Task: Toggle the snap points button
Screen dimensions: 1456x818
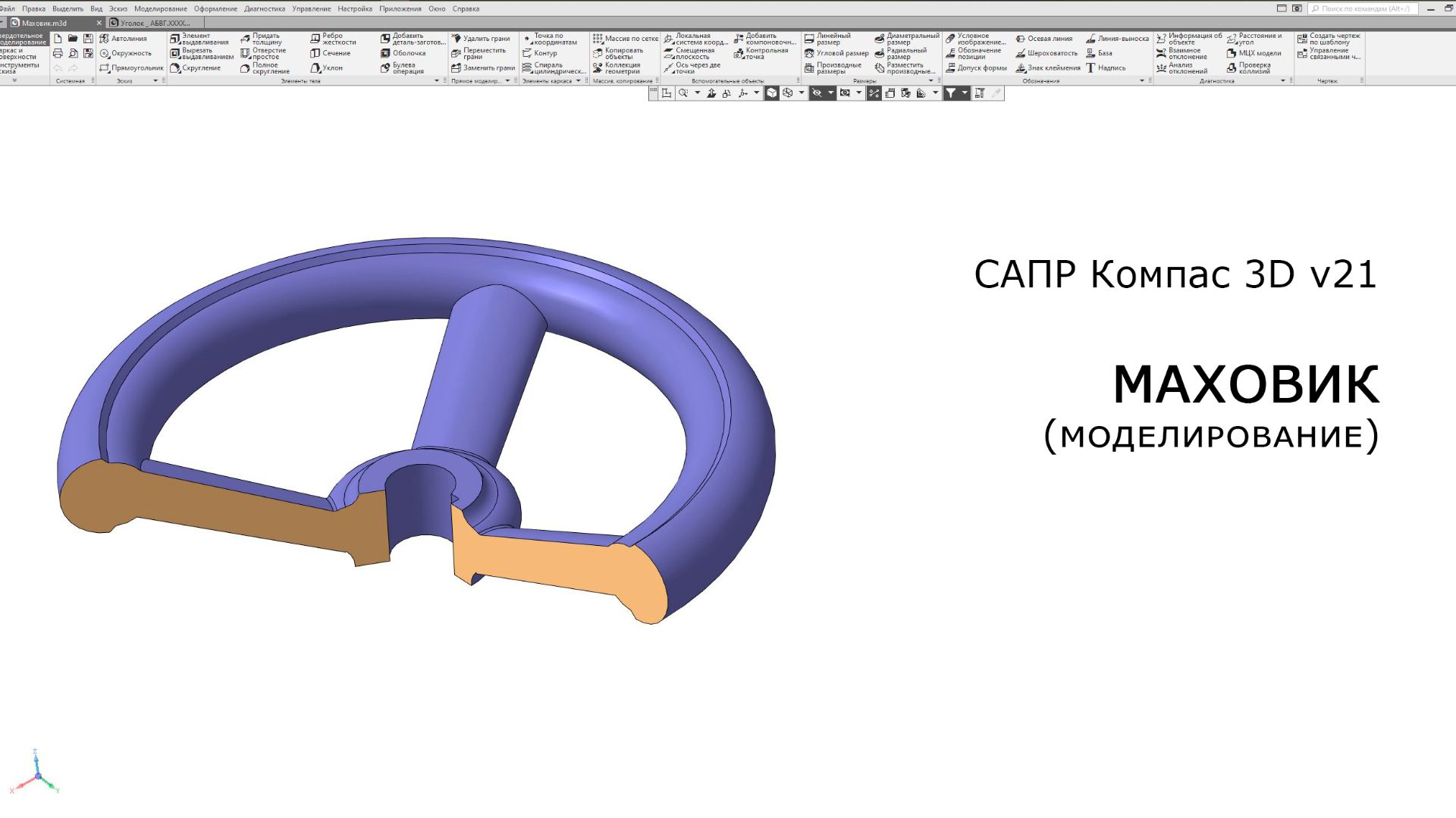Action: (x=874, y=93)
